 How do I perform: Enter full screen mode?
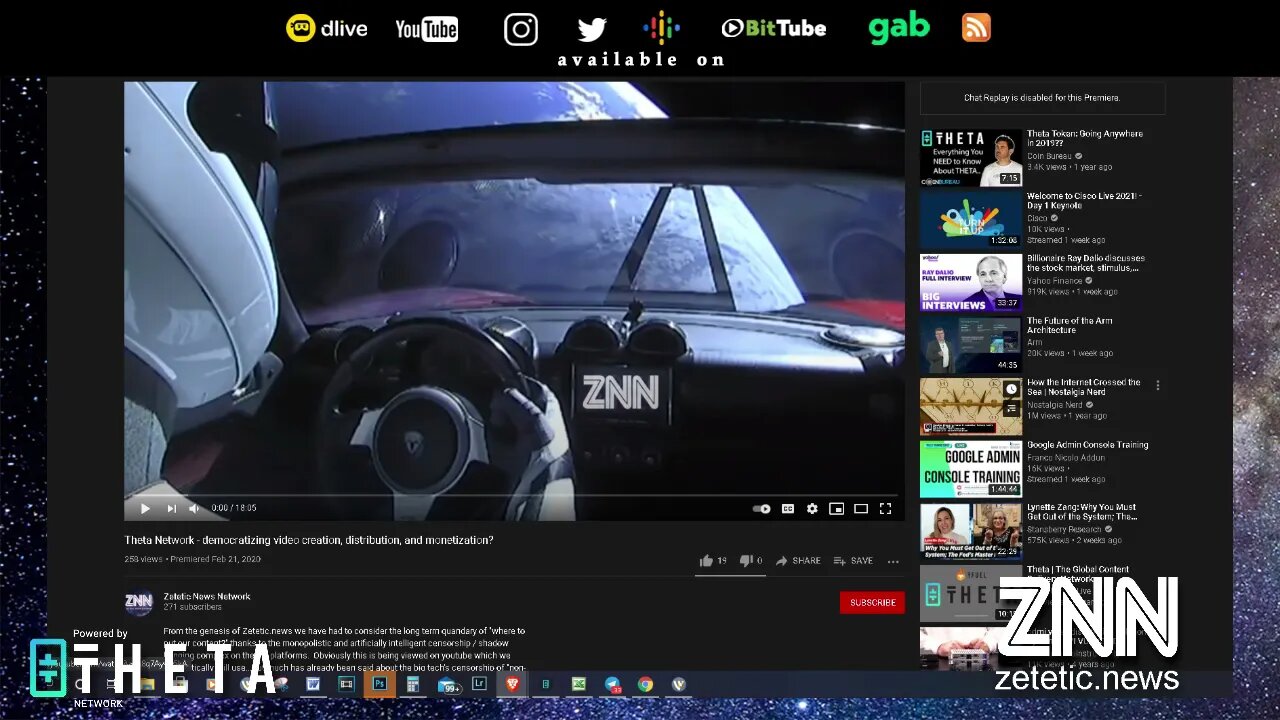click(885, 509)
